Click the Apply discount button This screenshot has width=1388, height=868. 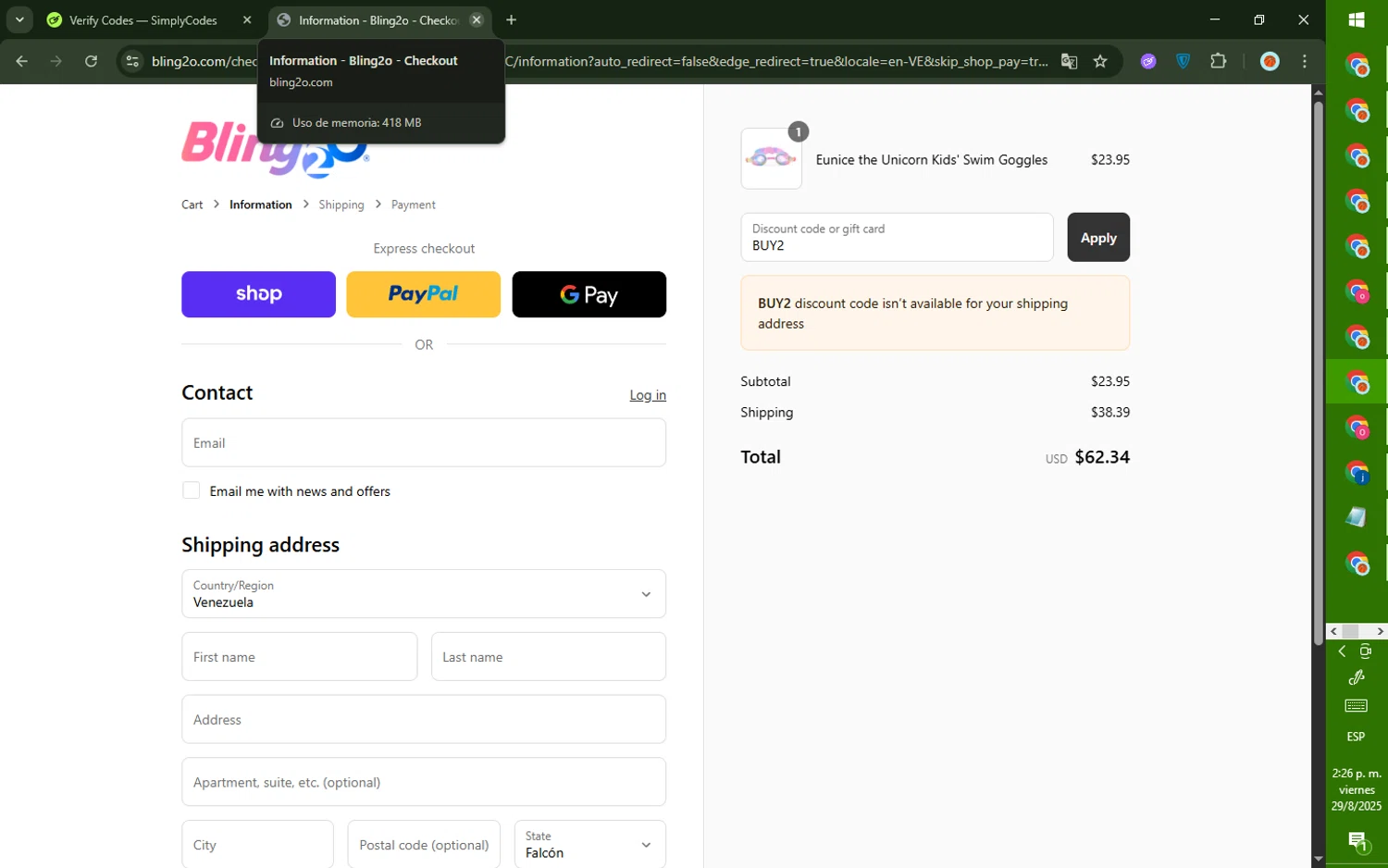click(1098, 237)
